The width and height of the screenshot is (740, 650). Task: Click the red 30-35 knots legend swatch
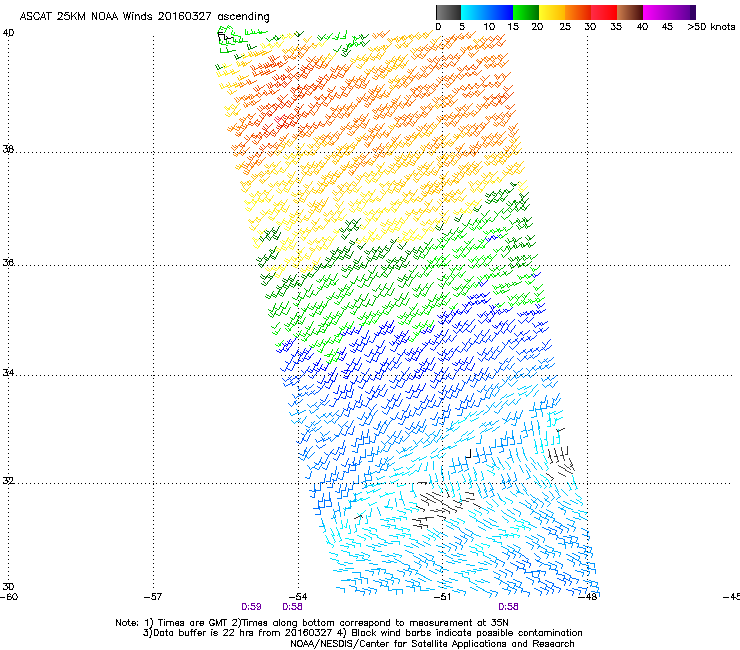tap(604, 12)
